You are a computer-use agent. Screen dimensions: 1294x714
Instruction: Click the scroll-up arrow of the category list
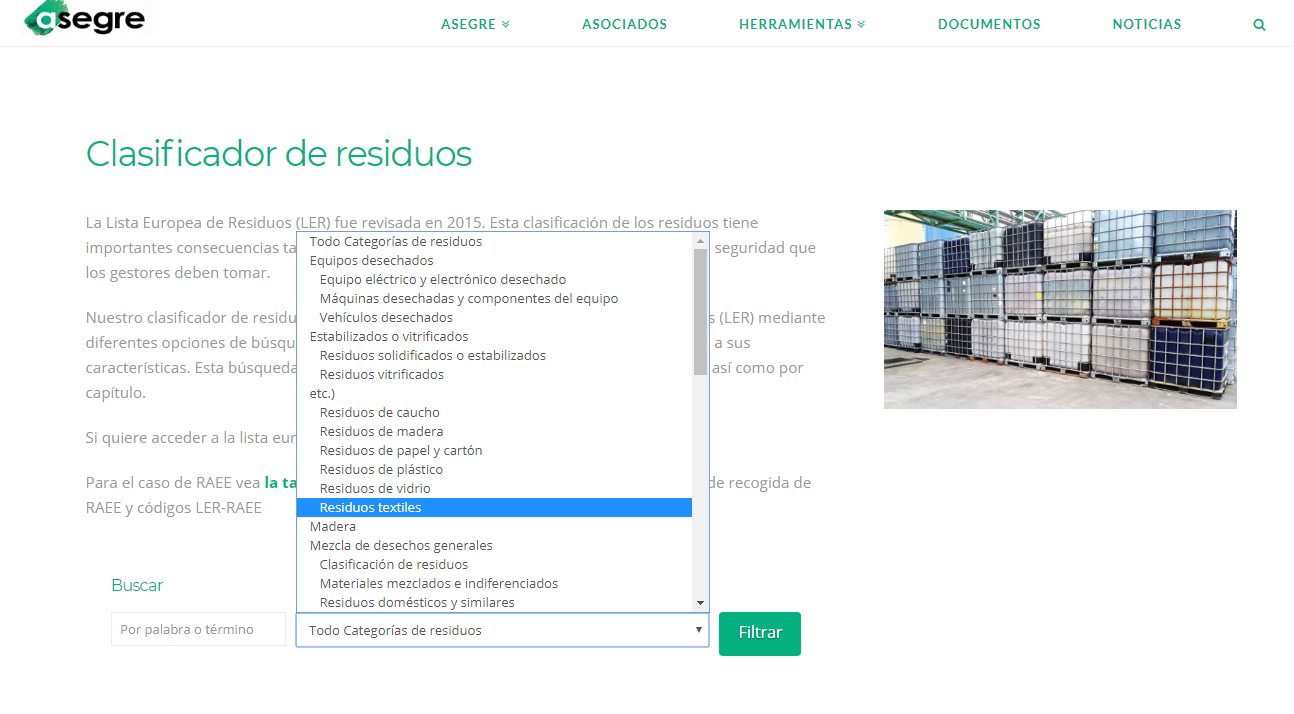coord(700,241)
